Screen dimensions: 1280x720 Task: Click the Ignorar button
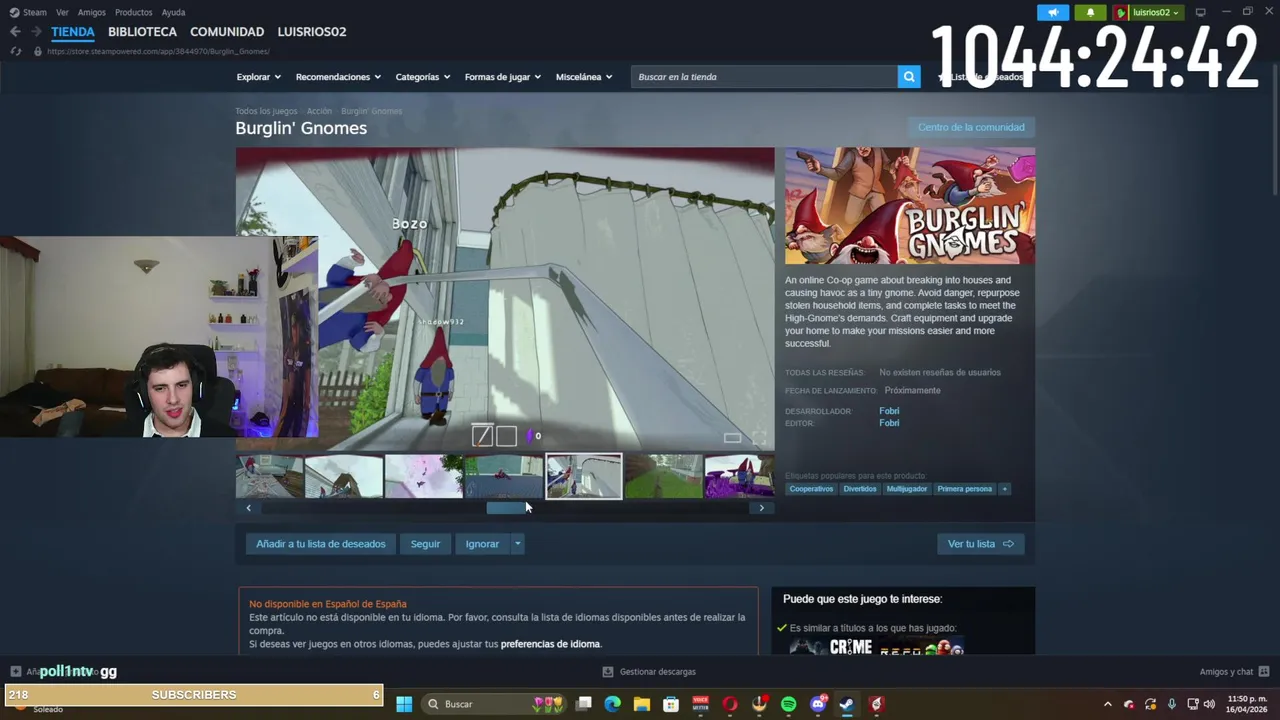[x=482, y=544]
